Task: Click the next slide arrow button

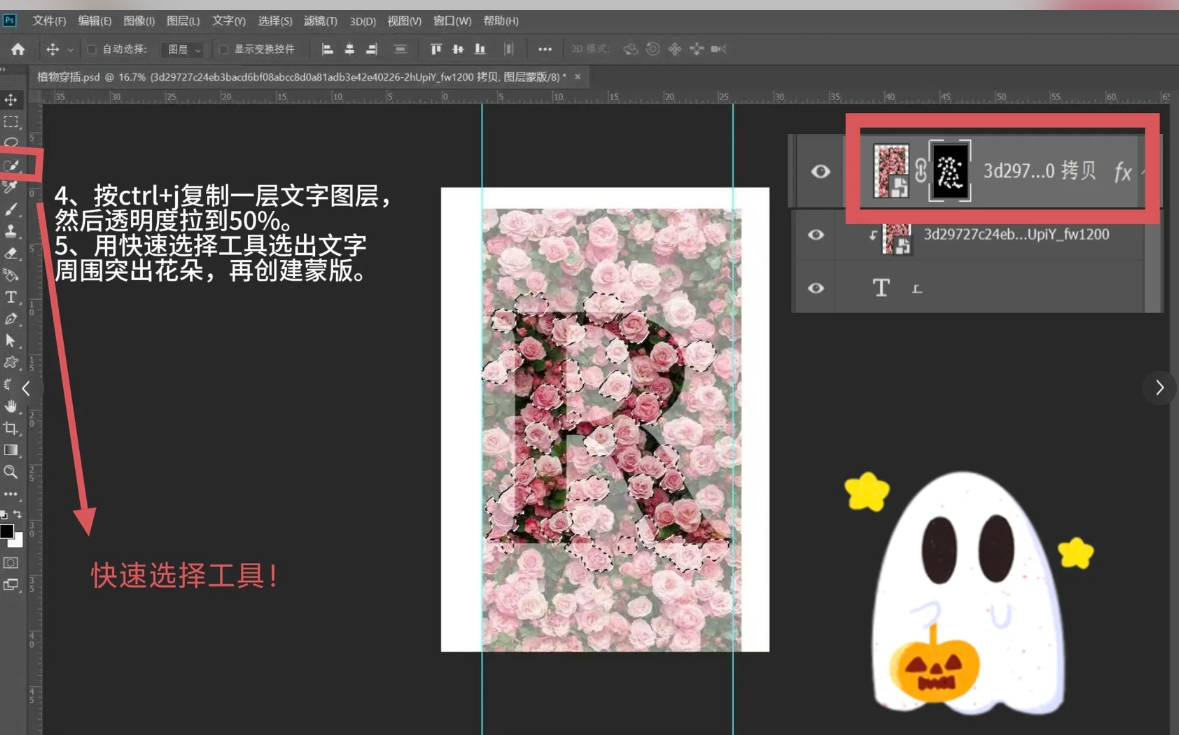Action: pos(1159,387)
